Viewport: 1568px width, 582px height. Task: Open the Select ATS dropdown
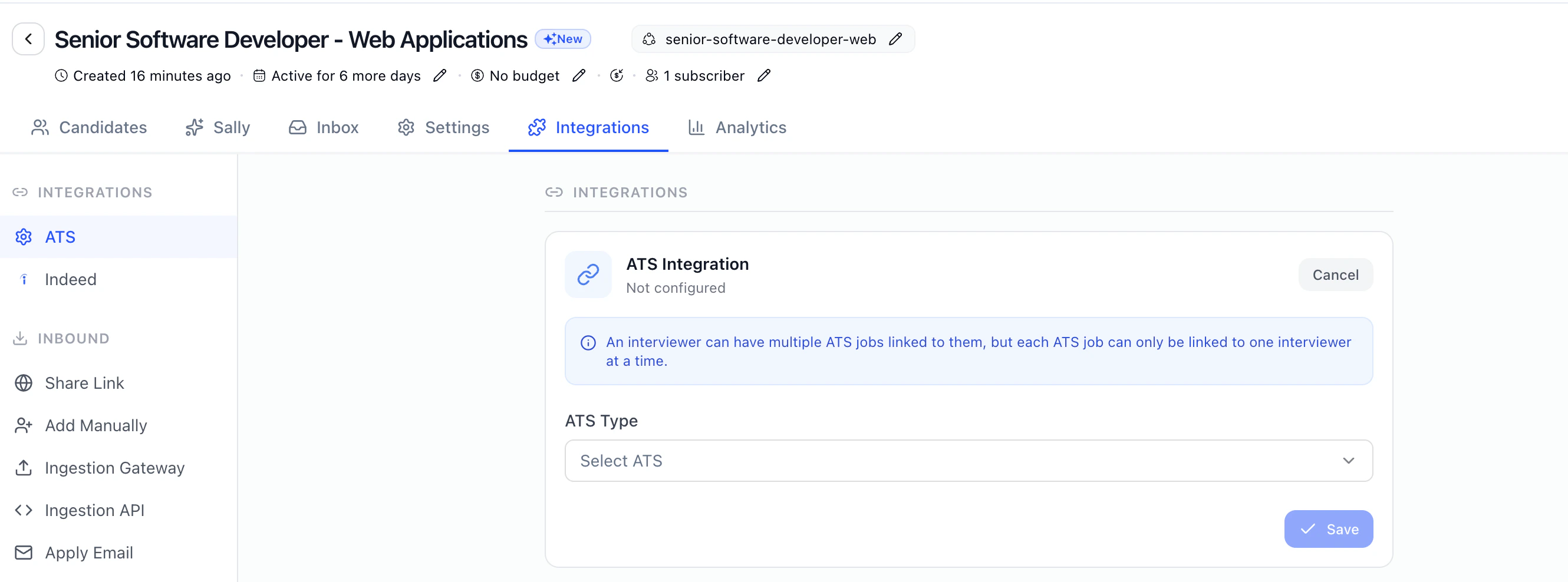[969, 461]
